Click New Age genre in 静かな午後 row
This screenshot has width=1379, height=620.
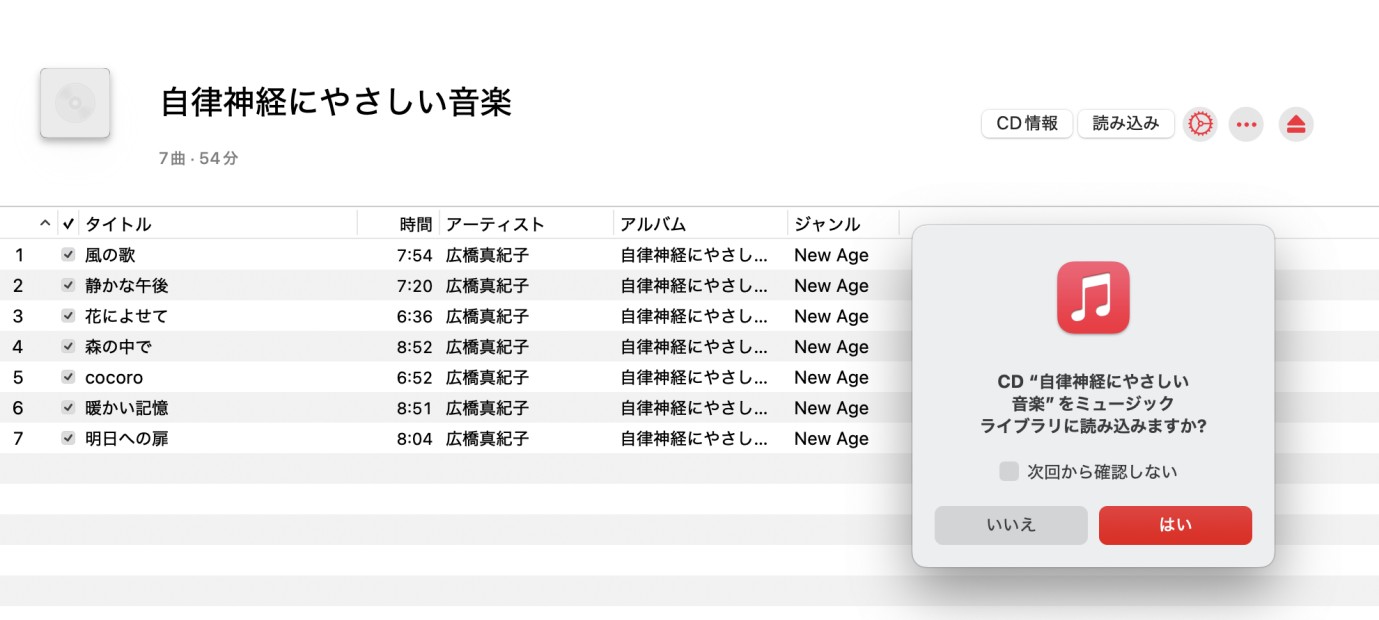point(831,285)
